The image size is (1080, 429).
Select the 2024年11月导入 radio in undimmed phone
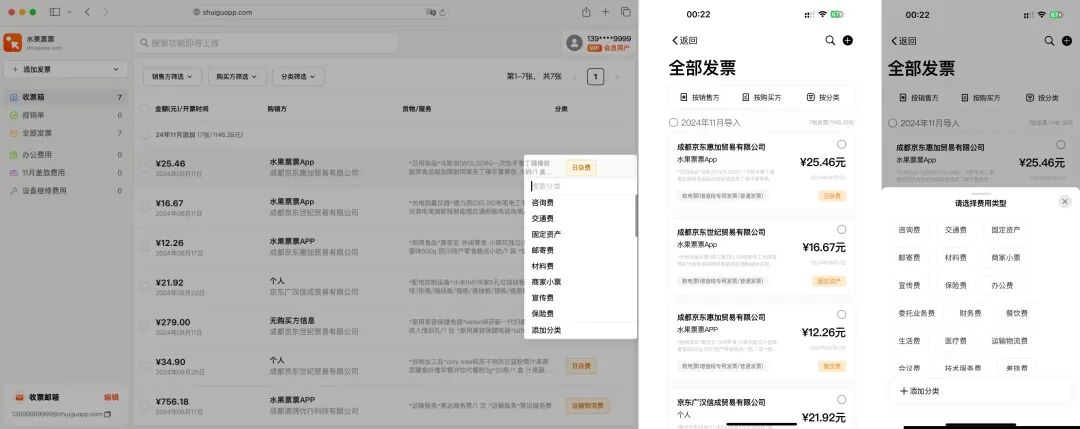click(x=674, y=123)
